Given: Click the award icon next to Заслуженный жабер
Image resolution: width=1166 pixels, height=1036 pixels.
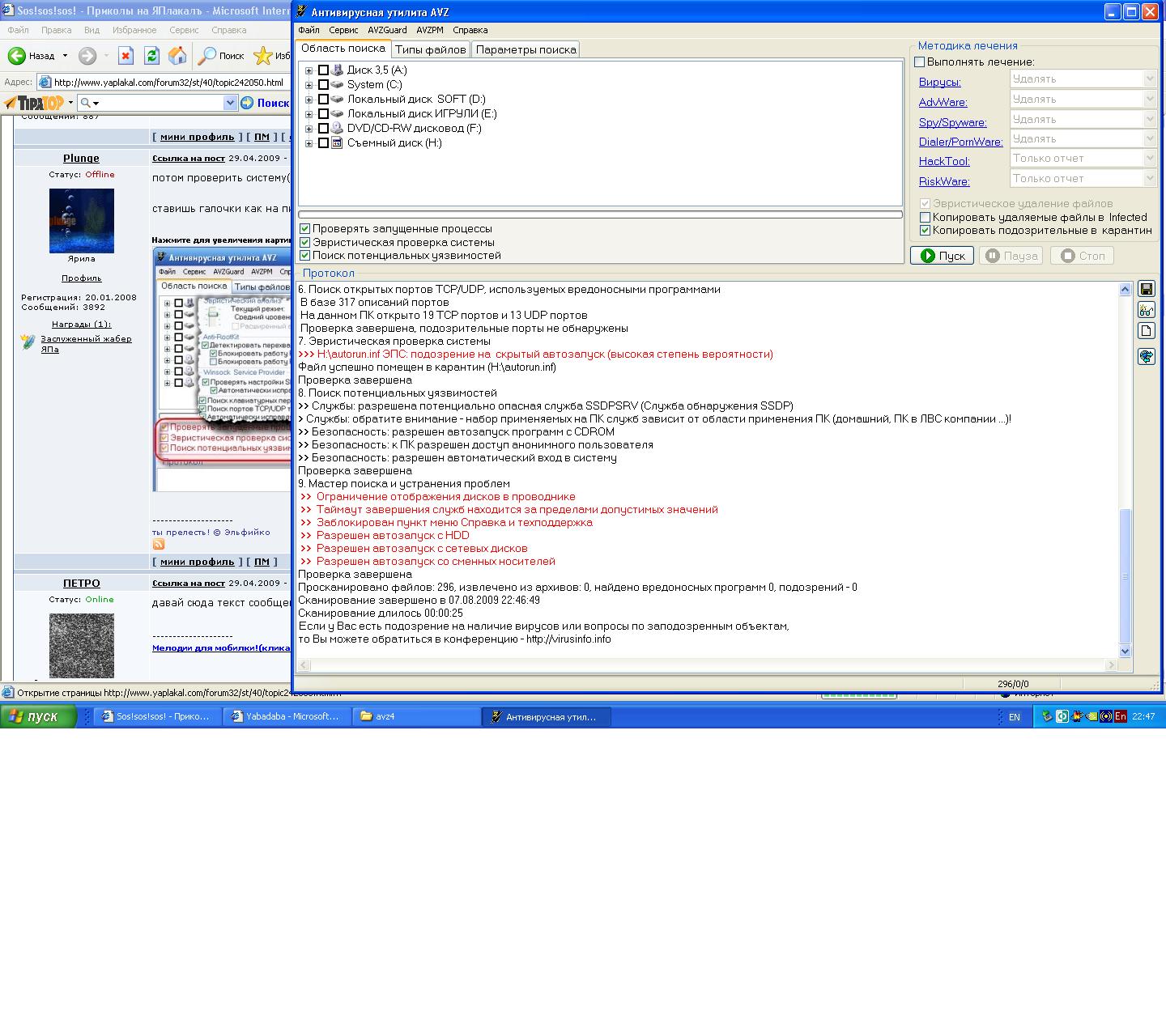Looking at the screenshot, I should (29, 342).
